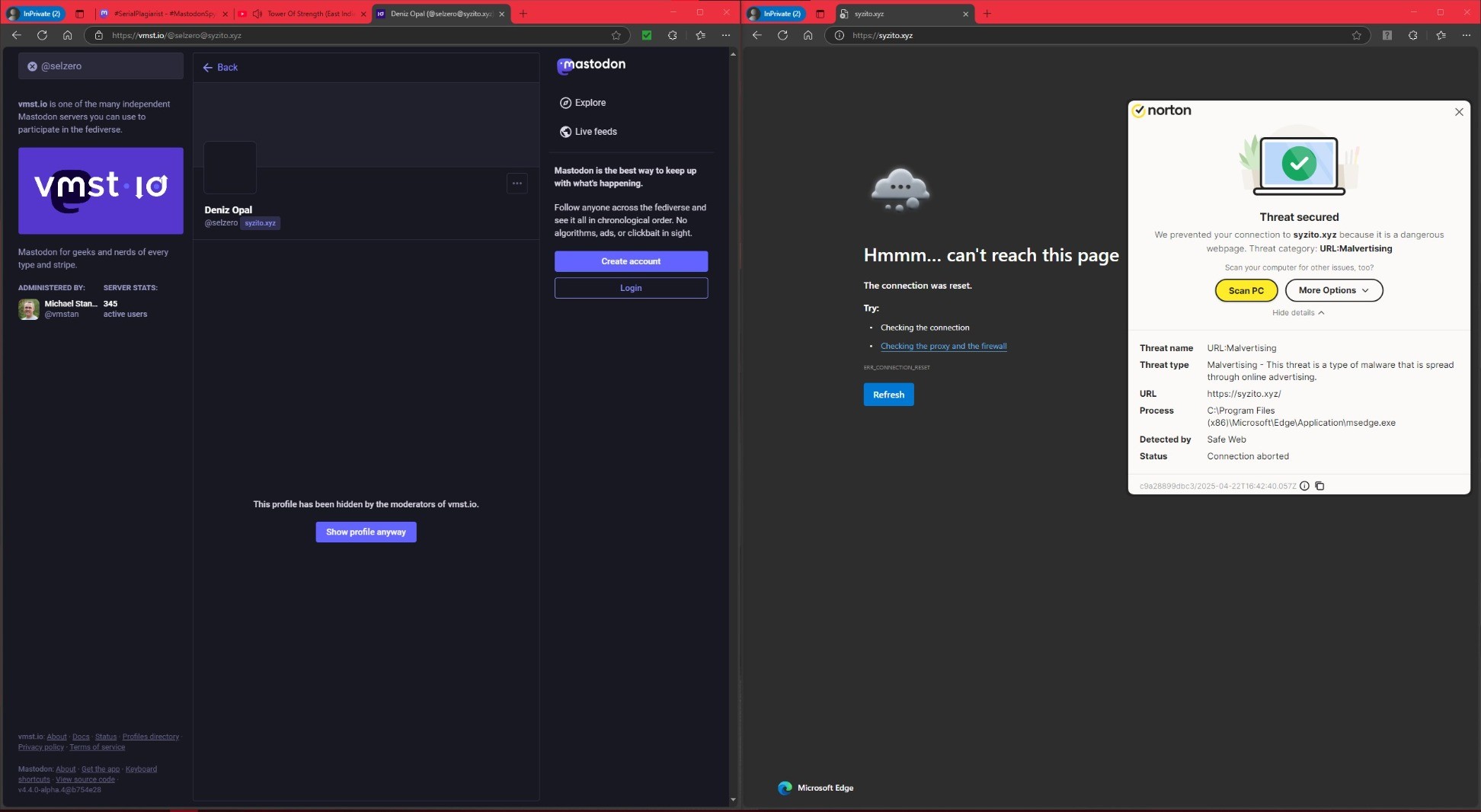Open Deniz Opal profile three-dot menu
The image size is (1481, 812).
tap(517, 183)
